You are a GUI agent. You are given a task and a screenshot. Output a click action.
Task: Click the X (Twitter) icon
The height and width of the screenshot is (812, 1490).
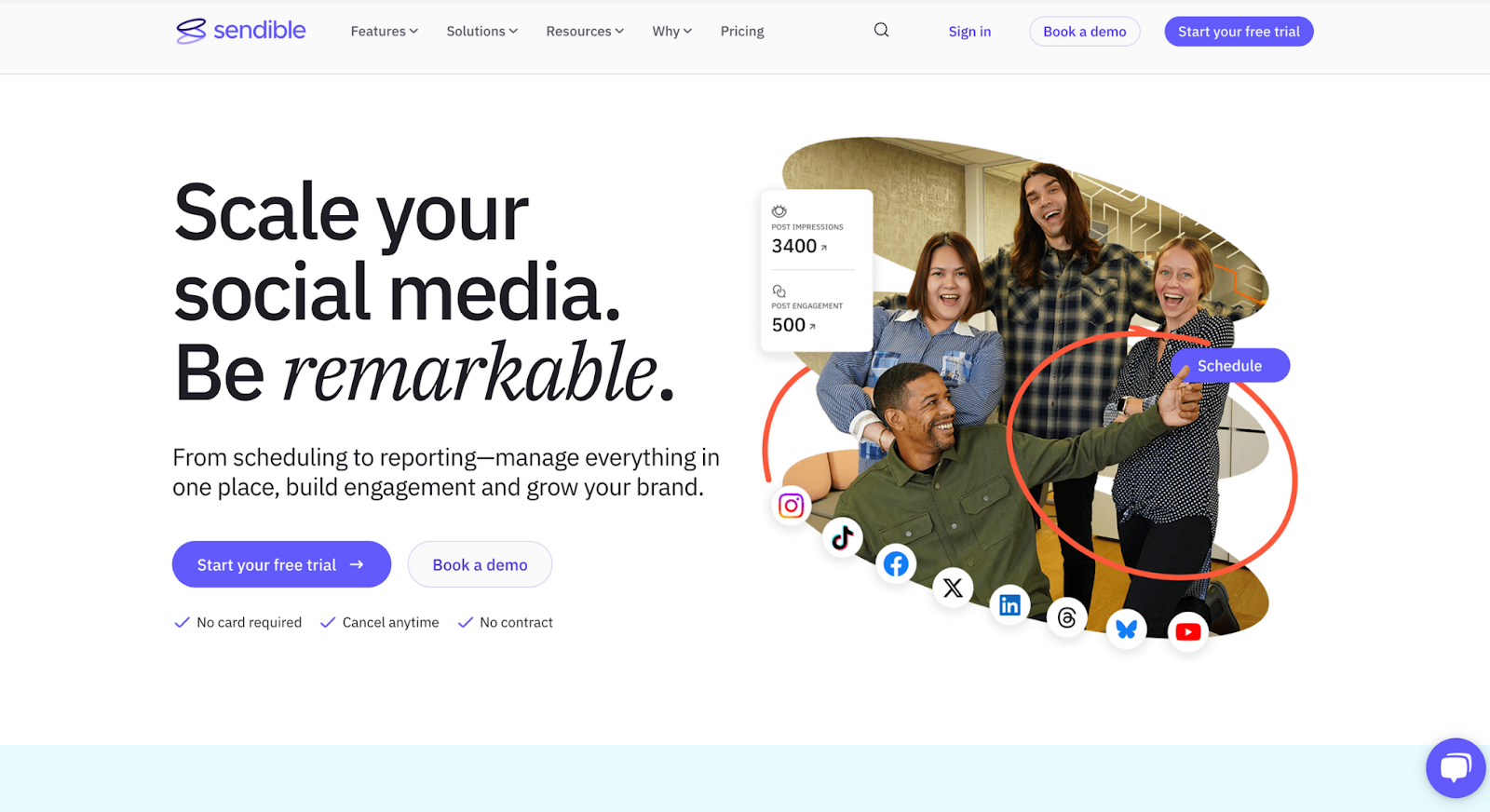[x=953, y=588]
